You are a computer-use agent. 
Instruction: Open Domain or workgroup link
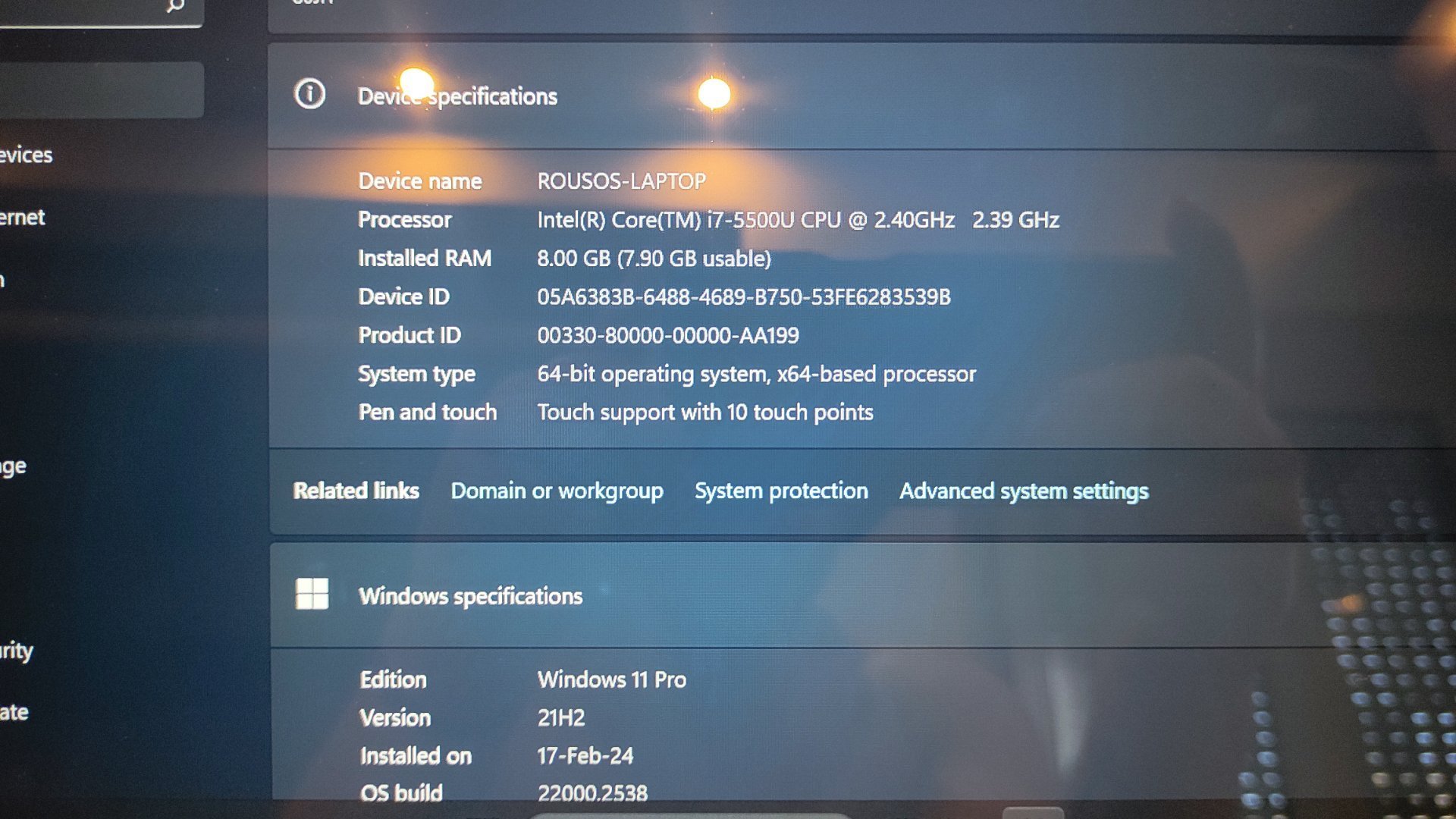[x=557, y=491]
